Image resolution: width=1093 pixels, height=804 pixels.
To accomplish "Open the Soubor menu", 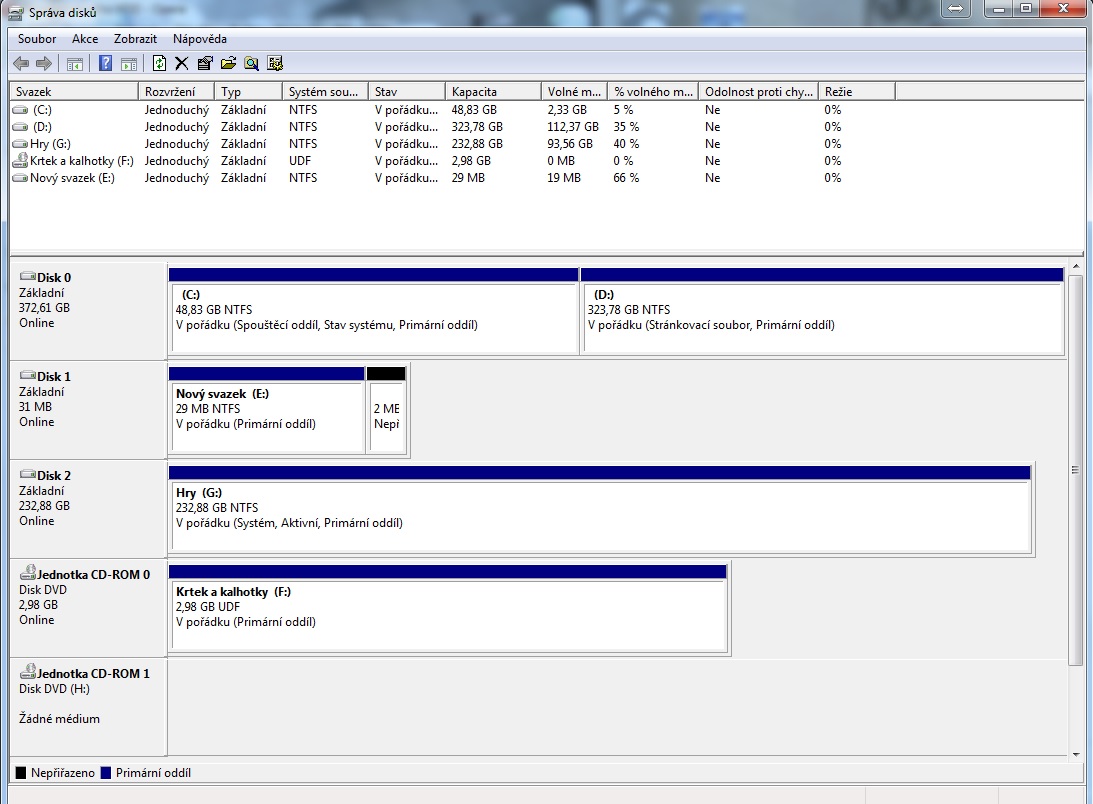I will pos(37,39).
